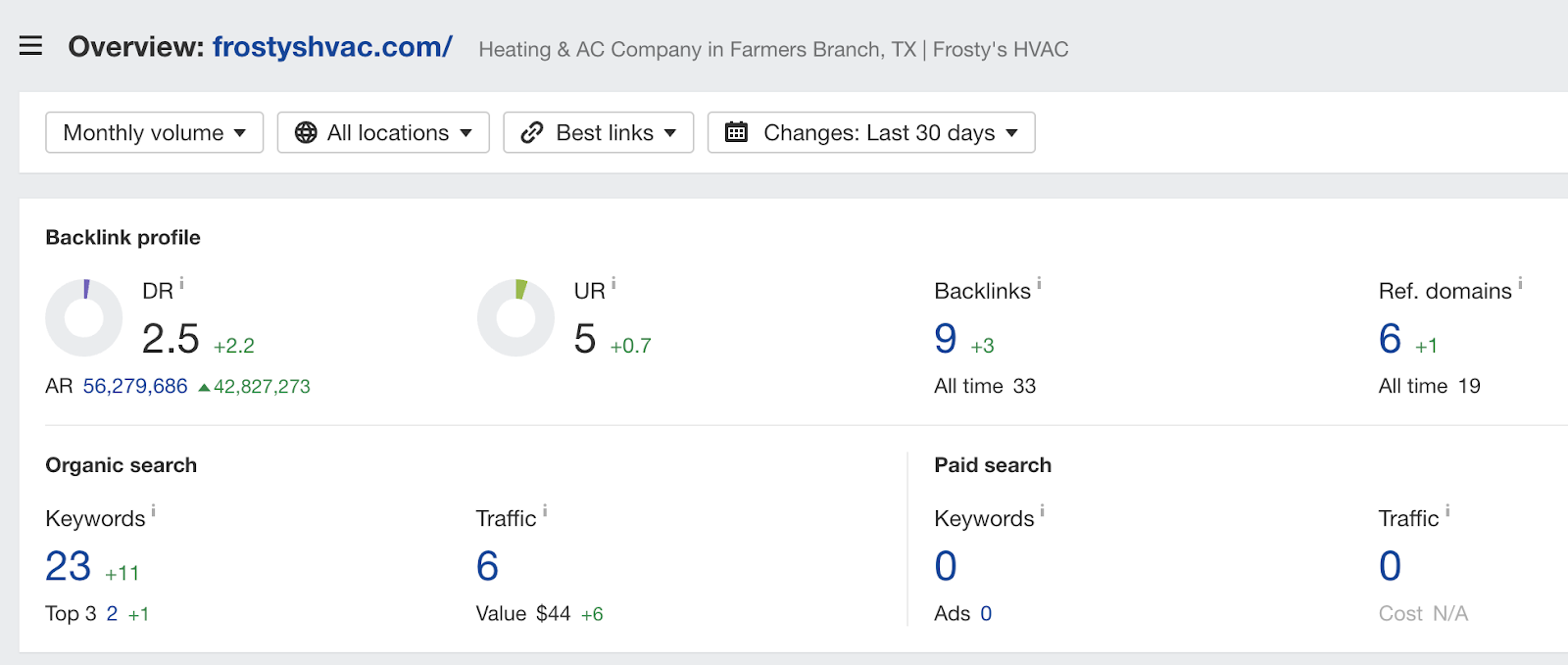Click the Backlinks info icon
This screenshot has height=665, width=1568.
pyautogui.click(x=1039, y=283)
